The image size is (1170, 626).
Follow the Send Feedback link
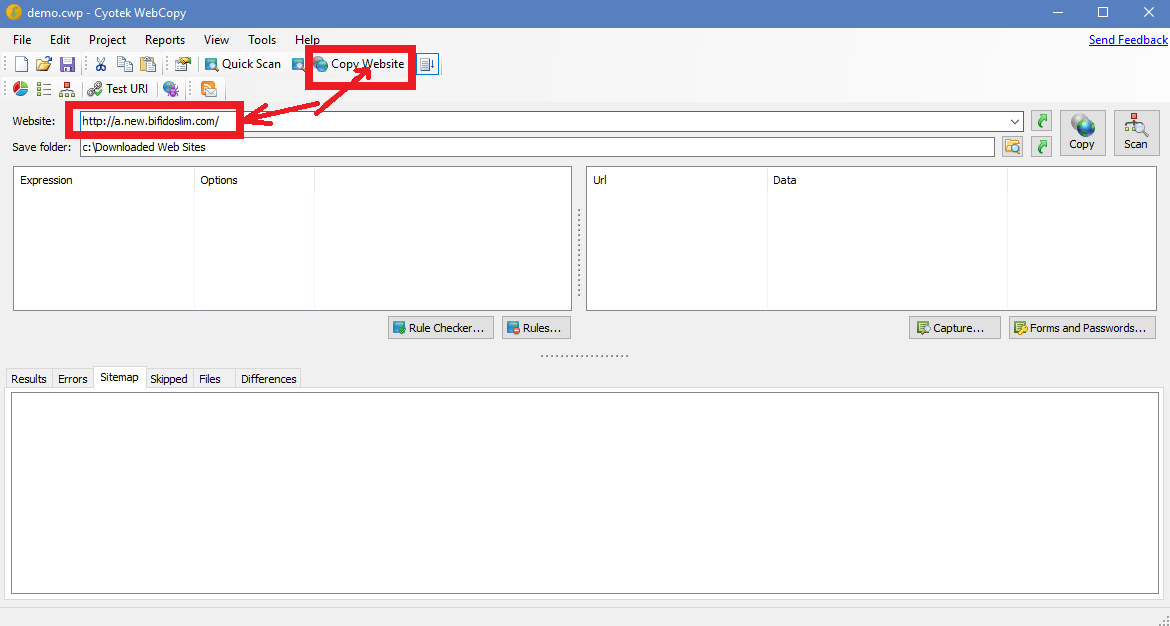tap(1127, 40)
